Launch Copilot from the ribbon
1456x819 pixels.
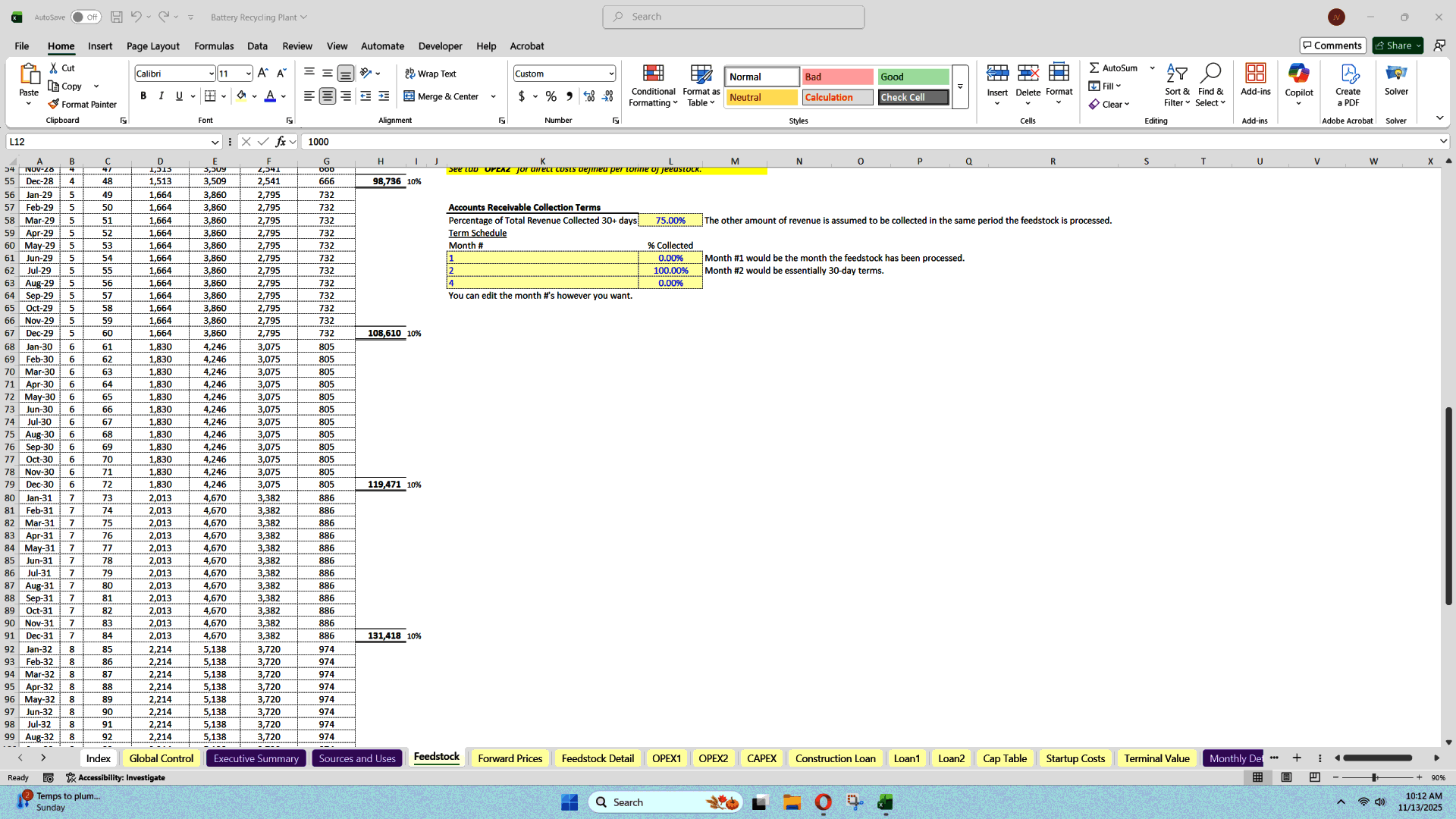[1298, 83]
